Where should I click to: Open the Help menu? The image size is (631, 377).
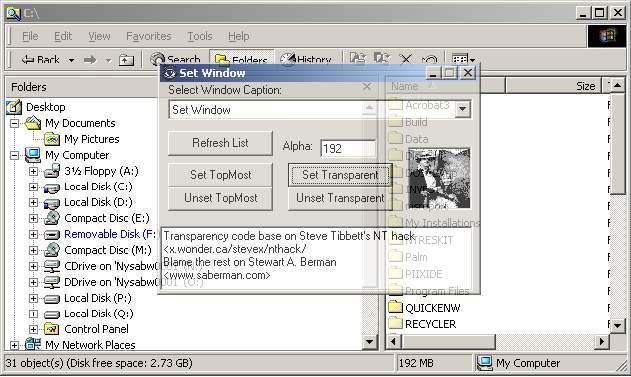point(239,36)
